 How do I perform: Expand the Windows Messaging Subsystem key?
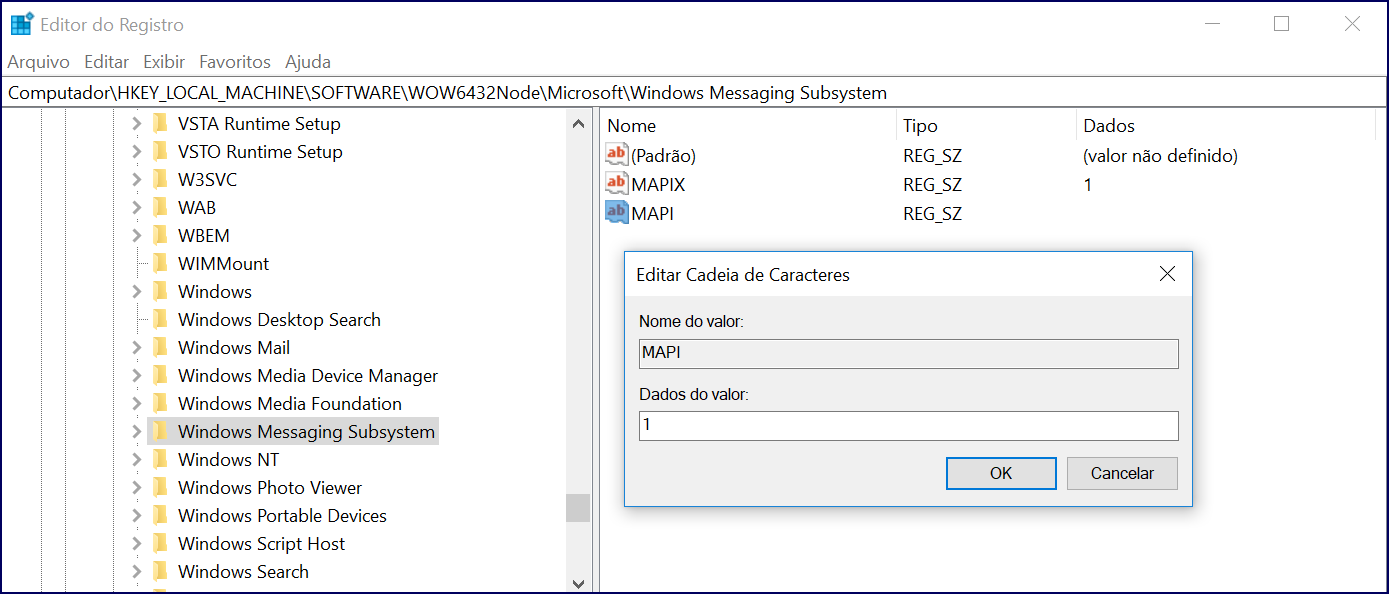point(137,432)
